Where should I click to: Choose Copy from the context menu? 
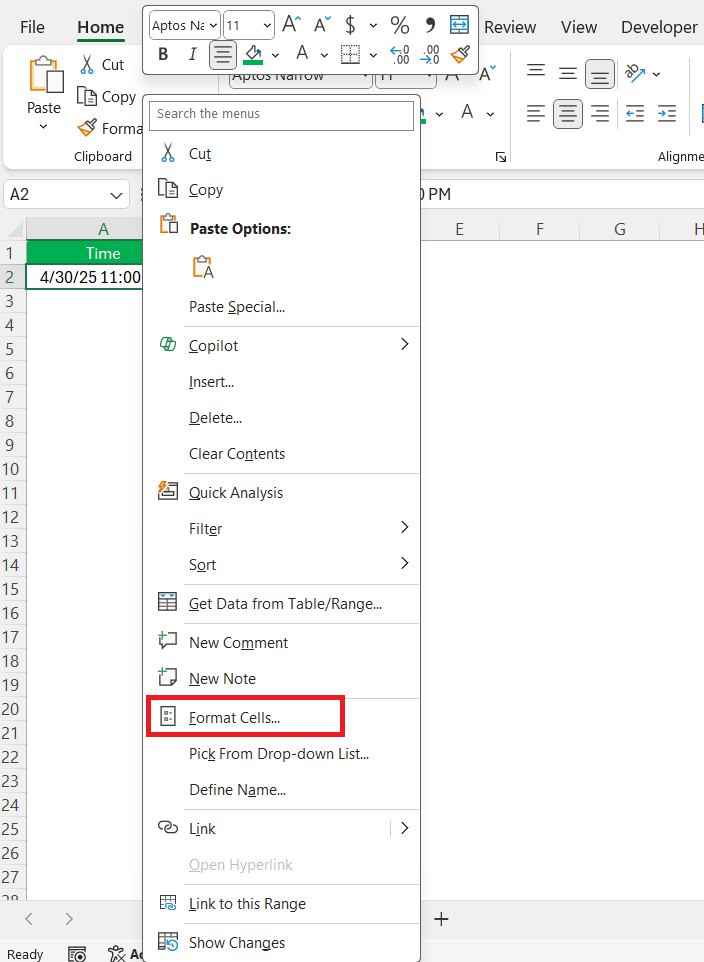281,190
